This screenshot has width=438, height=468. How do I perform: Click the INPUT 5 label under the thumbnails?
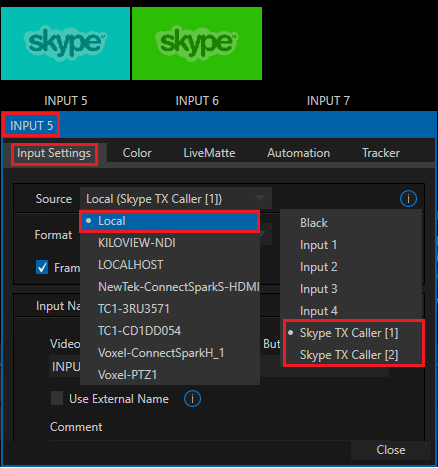click(66, 101)
